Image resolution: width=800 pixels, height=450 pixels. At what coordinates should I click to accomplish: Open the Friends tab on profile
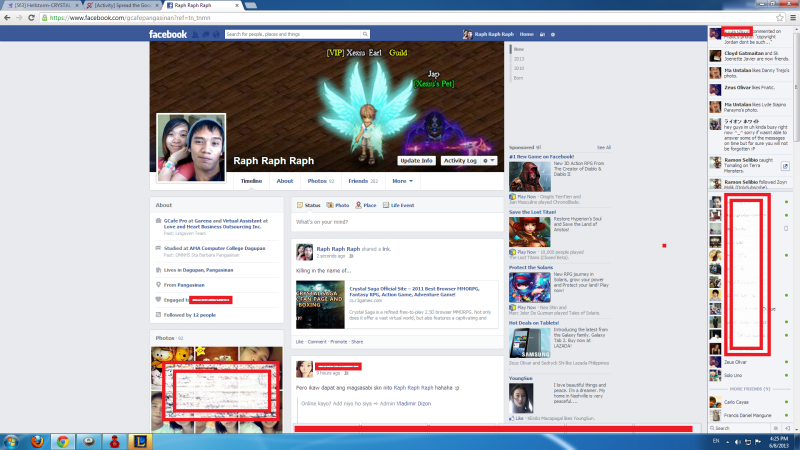coord(360,181)
